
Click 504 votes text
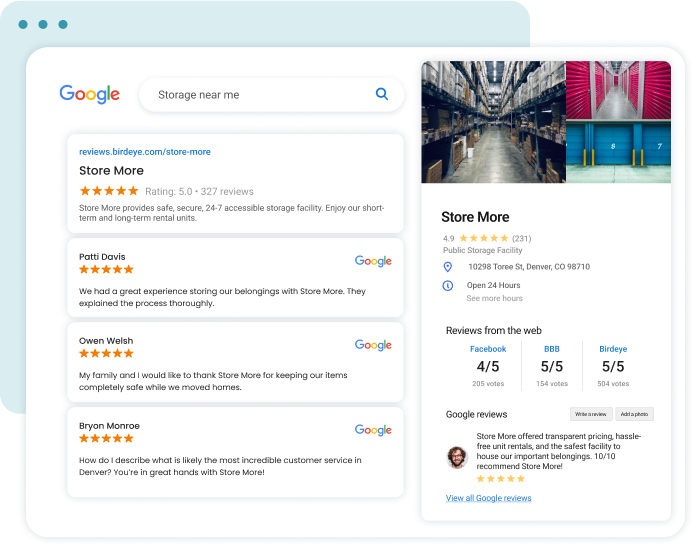613,384
